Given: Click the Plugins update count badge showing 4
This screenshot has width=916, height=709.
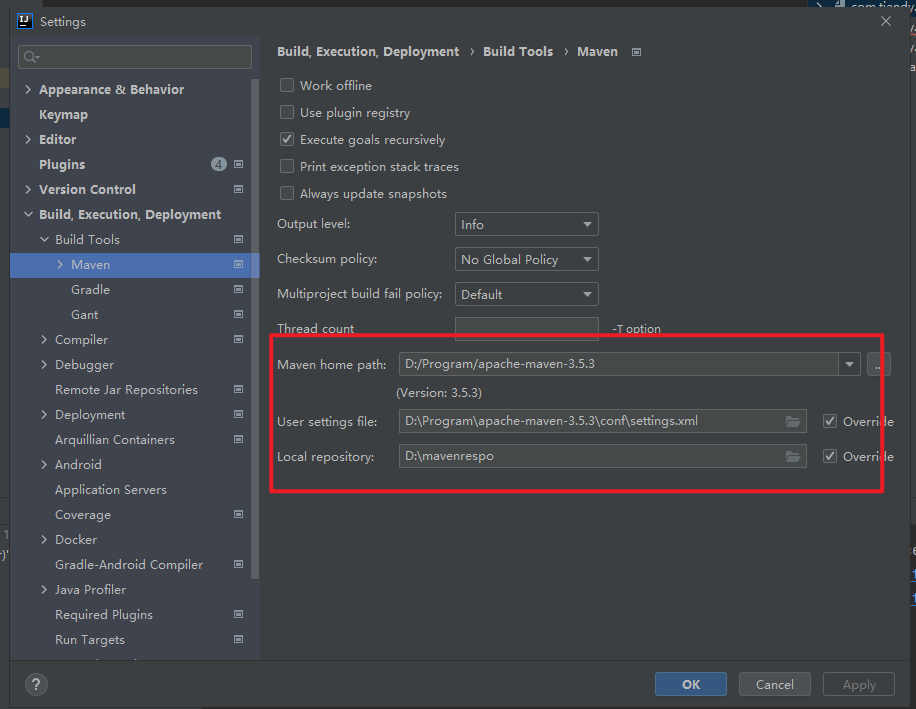Looking at the screenshot, I should coord(218,164).
